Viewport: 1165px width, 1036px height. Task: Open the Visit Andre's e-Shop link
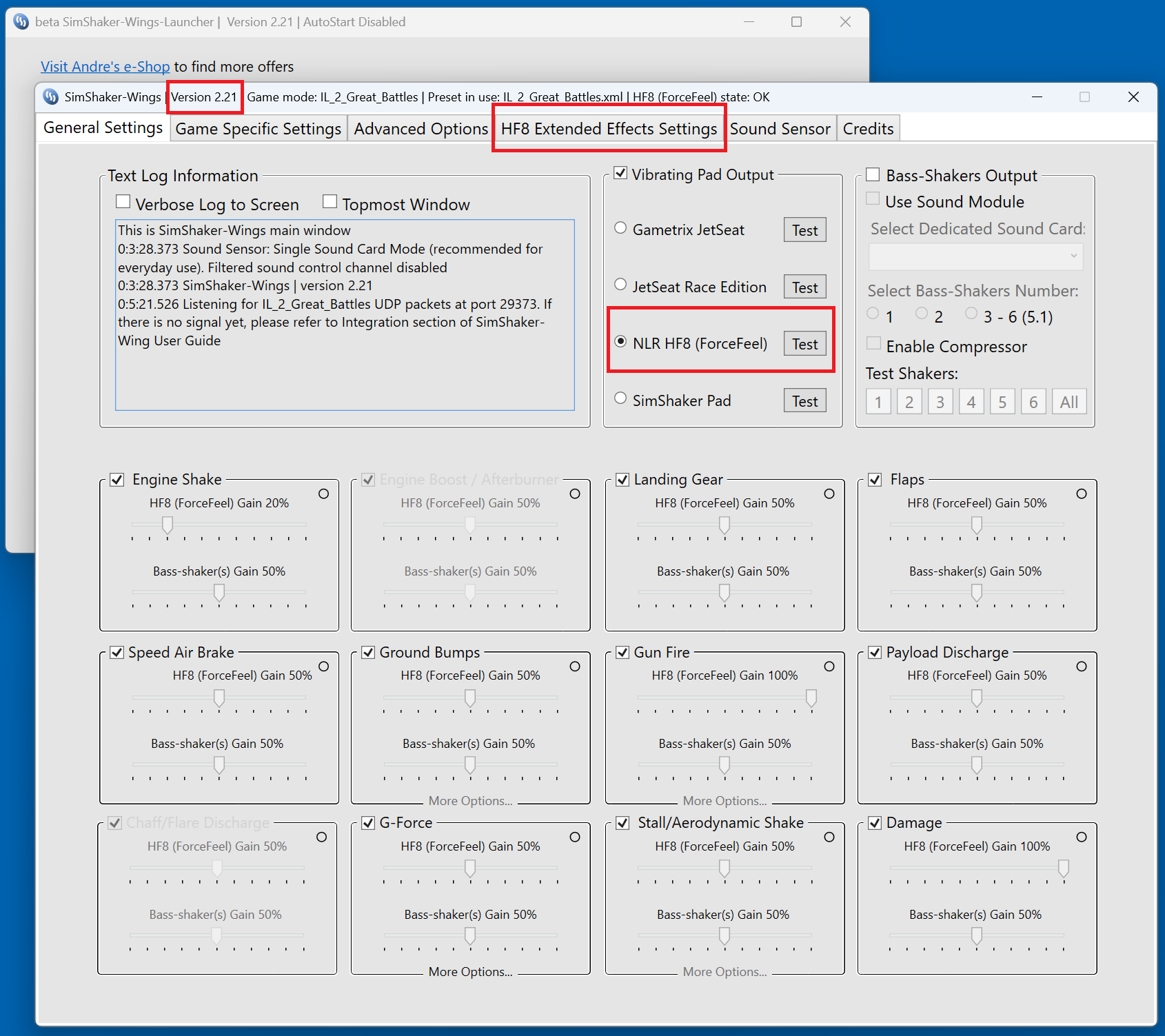point(105,67)
